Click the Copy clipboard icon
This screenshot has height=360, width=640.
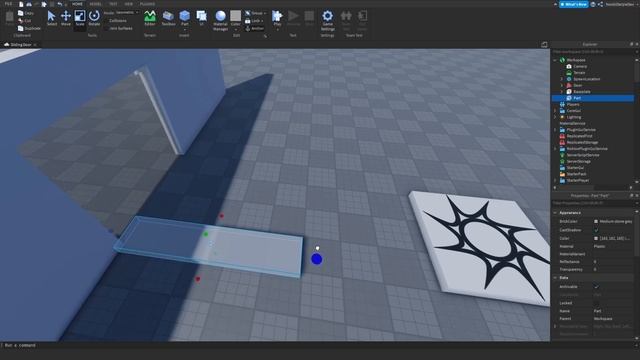(21, 13)
